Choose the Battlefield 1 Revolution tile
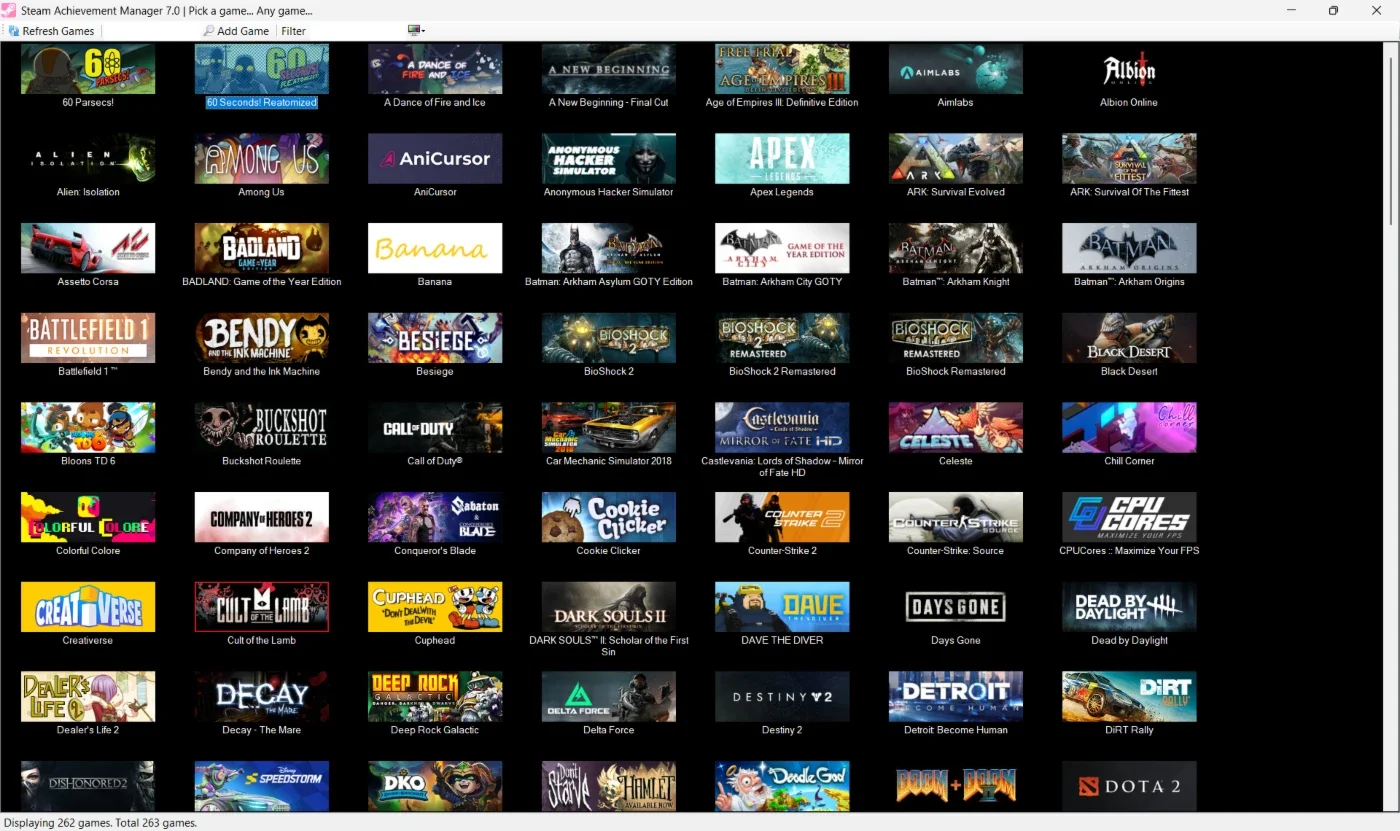This screenshot has height=831, width=1400. pos(88,338)
